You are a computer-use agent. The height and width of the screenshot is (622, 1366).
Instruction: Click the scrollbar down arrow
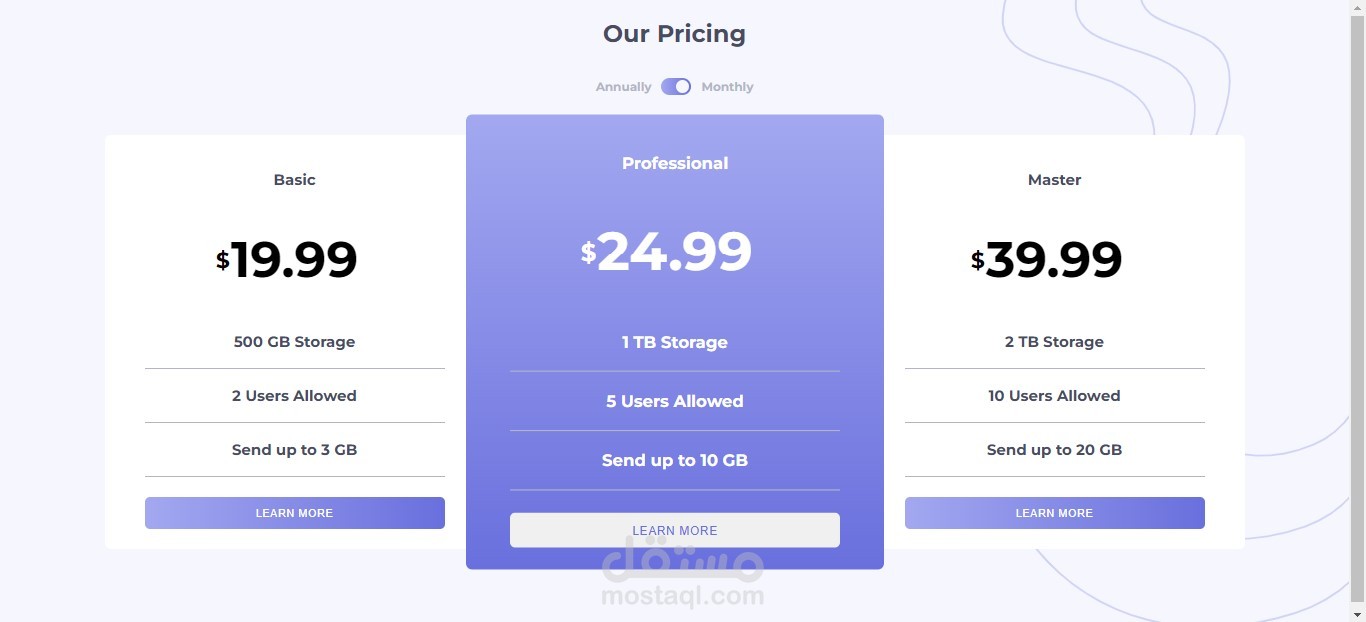point(1357,614)
